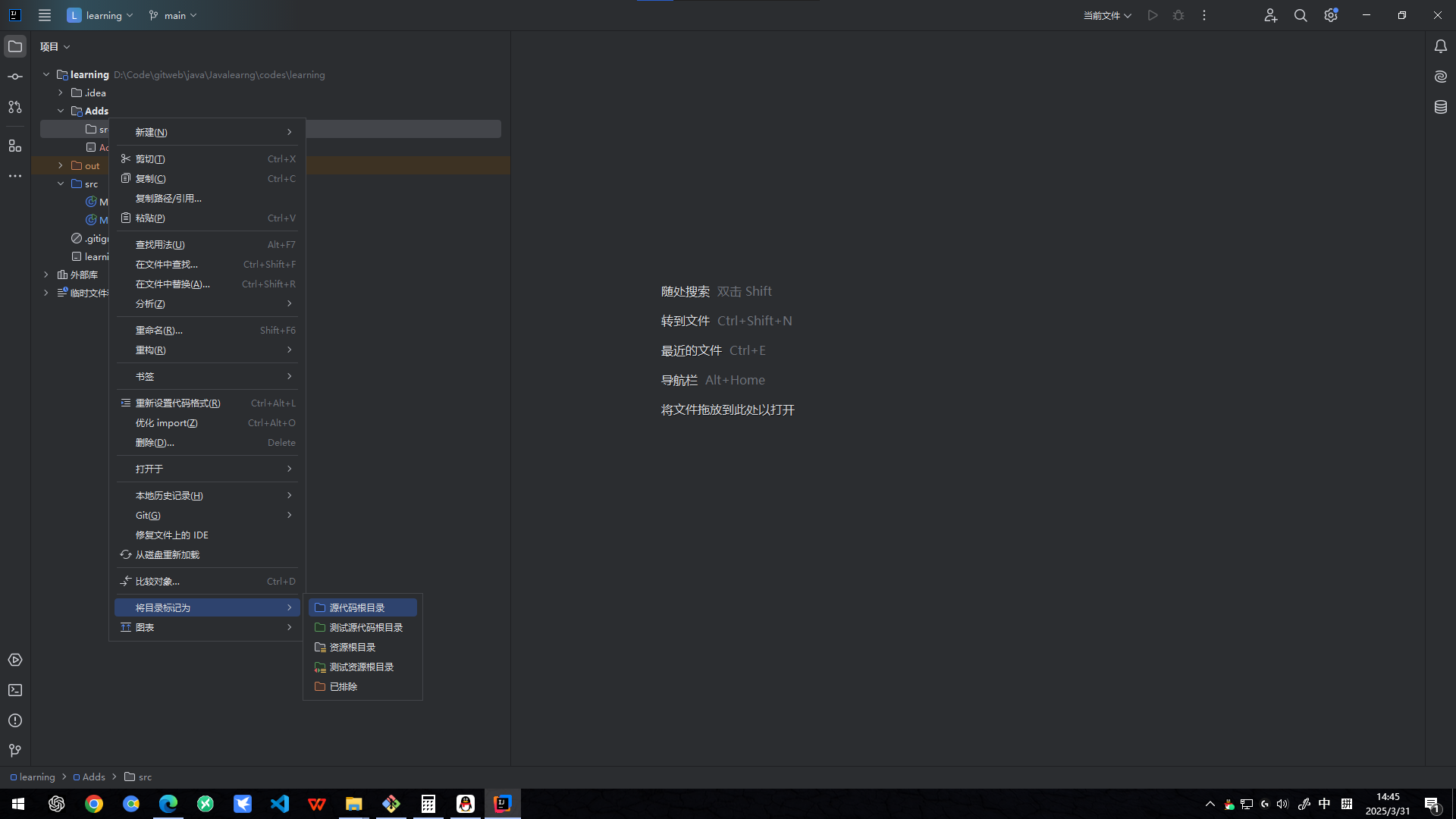Image resolution: width=1456 pixels, height=819 pixels.
Task: Open the Database tool window icon
Action: (1441, 107)
